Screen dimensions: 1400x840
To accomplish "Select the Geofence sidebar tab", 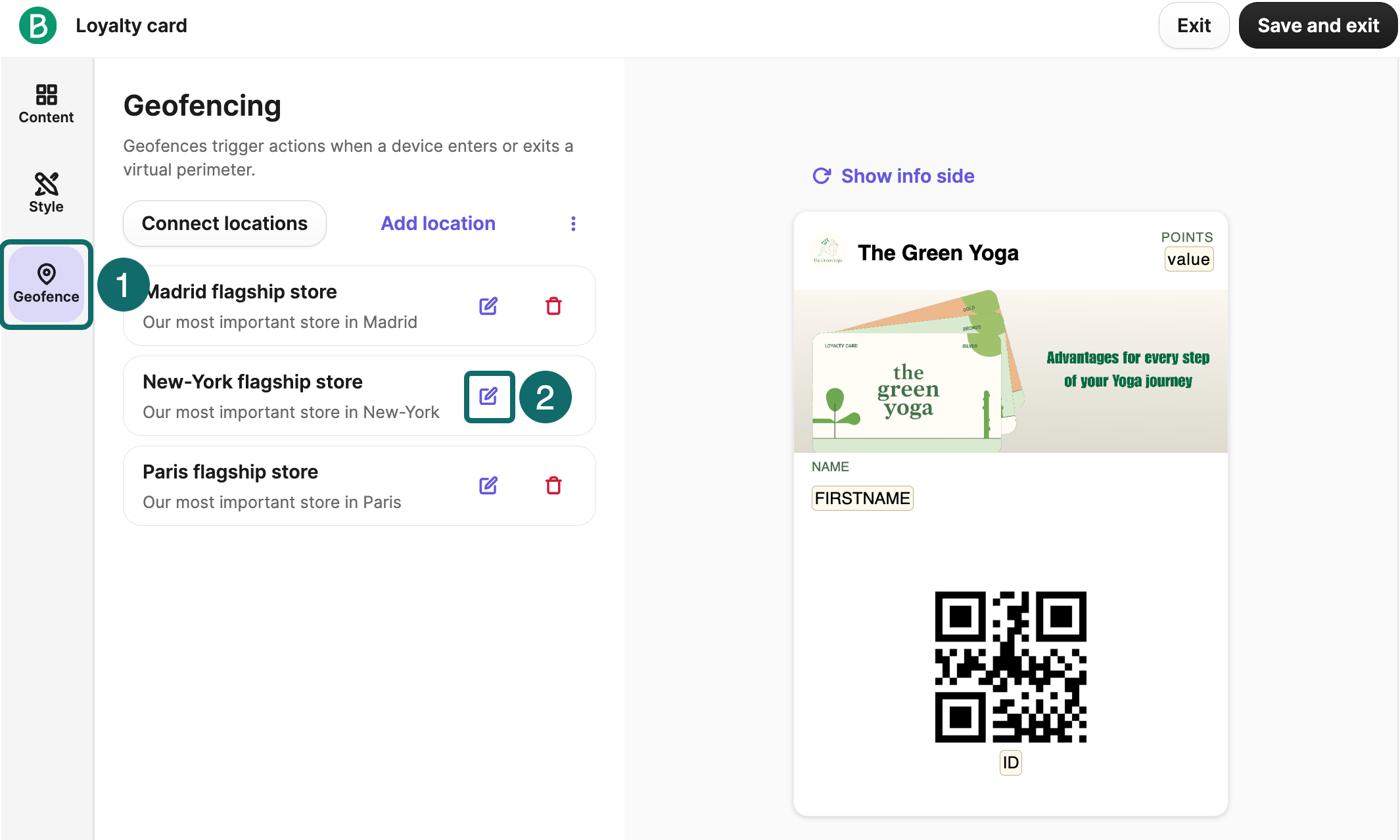I will (46, 284).
